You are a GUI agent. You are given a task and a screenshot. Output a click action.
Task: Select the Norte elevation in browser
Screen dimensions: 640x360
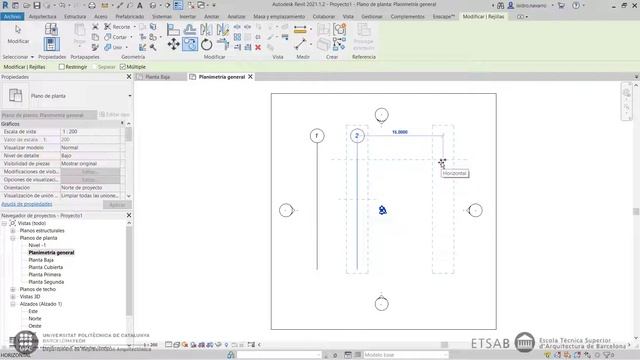[35, 319]
